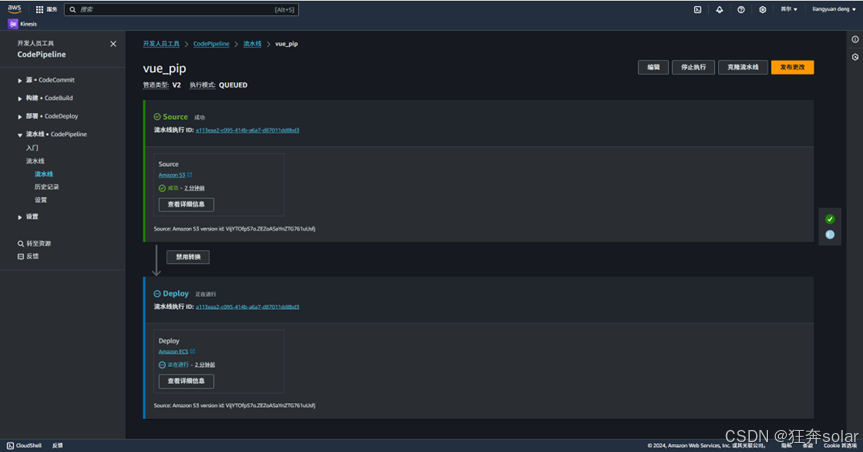The image size is (863, 452).
Task: Click the vue_pip pipeline title text
Action: (165, 68)
